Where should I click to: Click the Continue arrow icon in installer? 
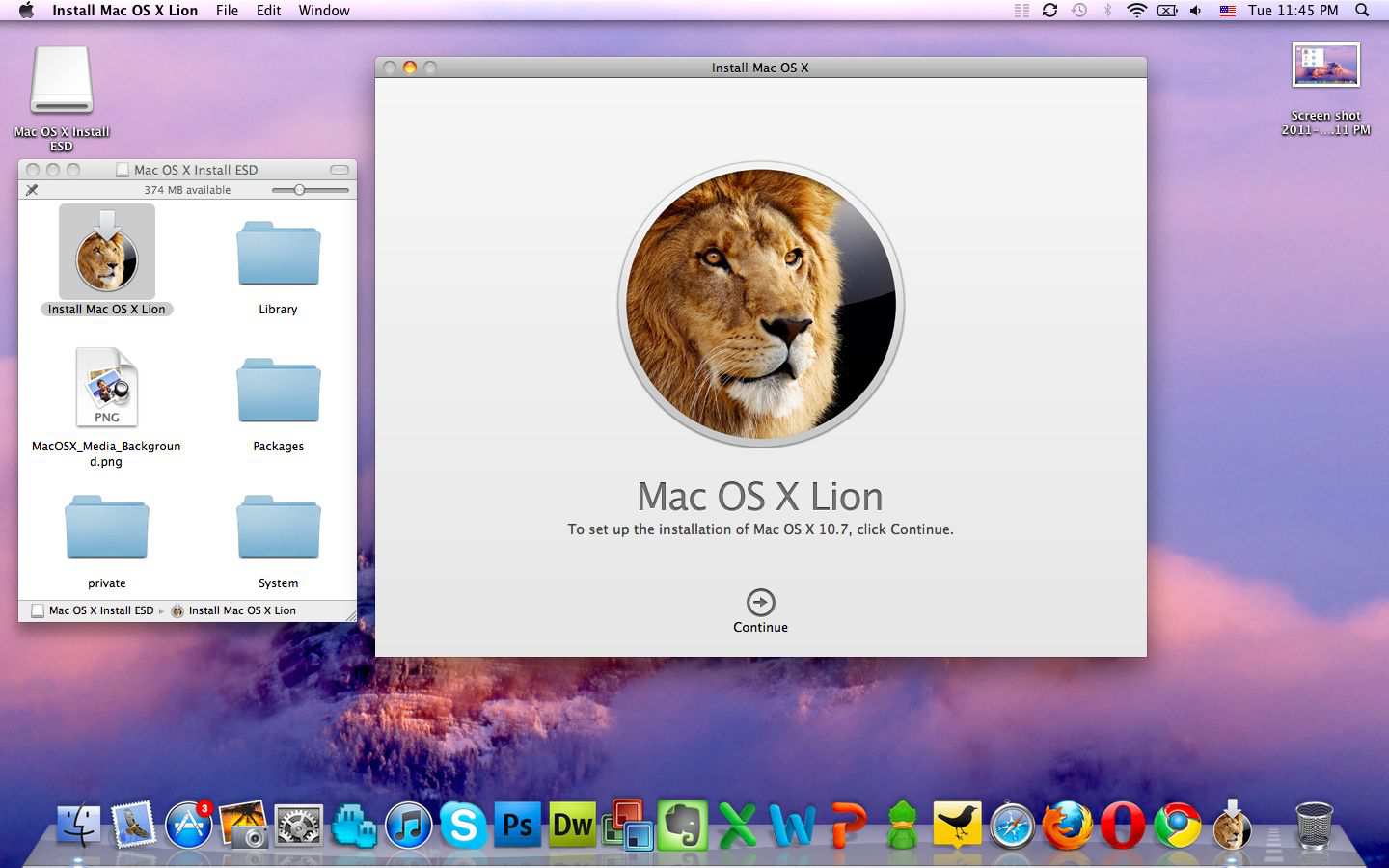pyautogui.click(x=760, y=602)
